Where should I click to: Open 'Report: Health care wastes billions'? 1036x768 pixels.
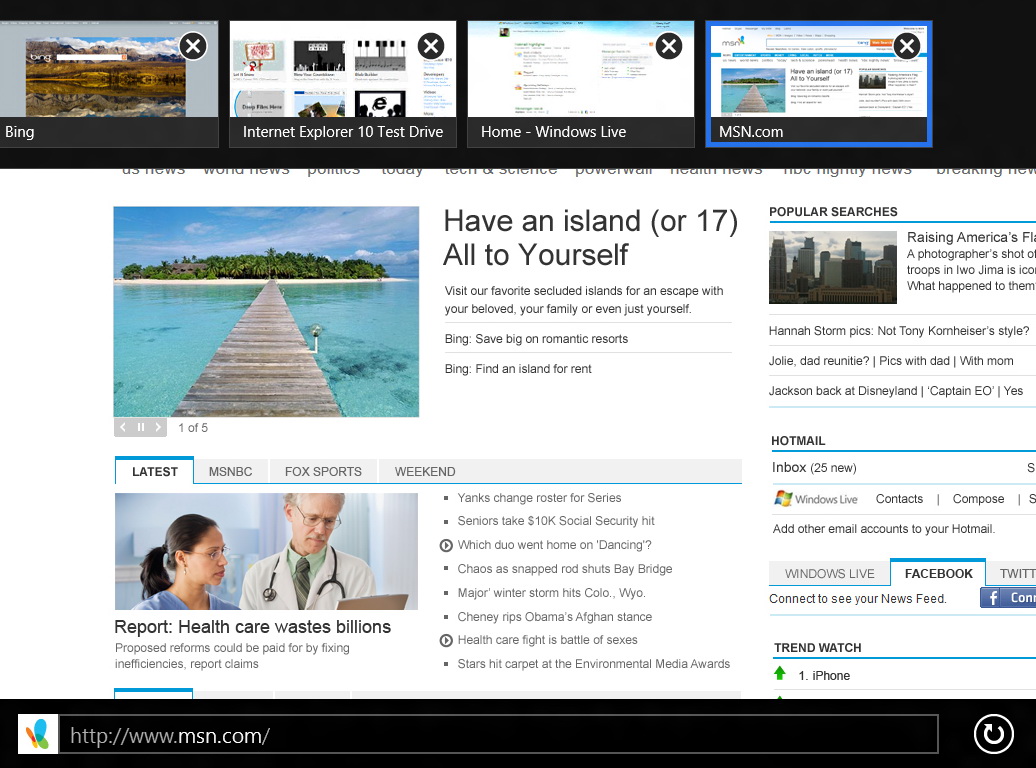(x=252, y=627)
